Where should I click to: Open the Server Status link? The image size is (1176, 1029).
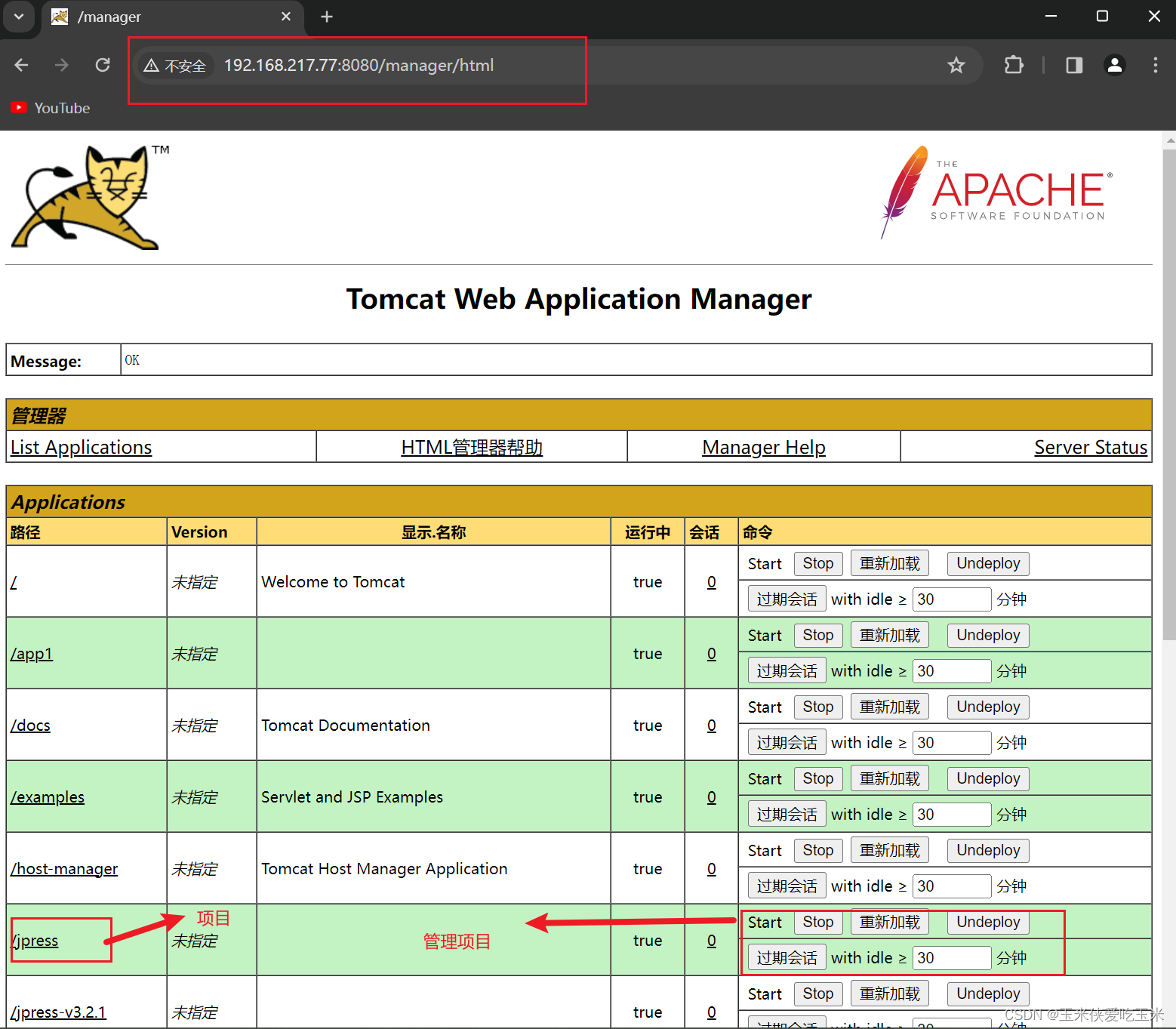click(1091, 448)
